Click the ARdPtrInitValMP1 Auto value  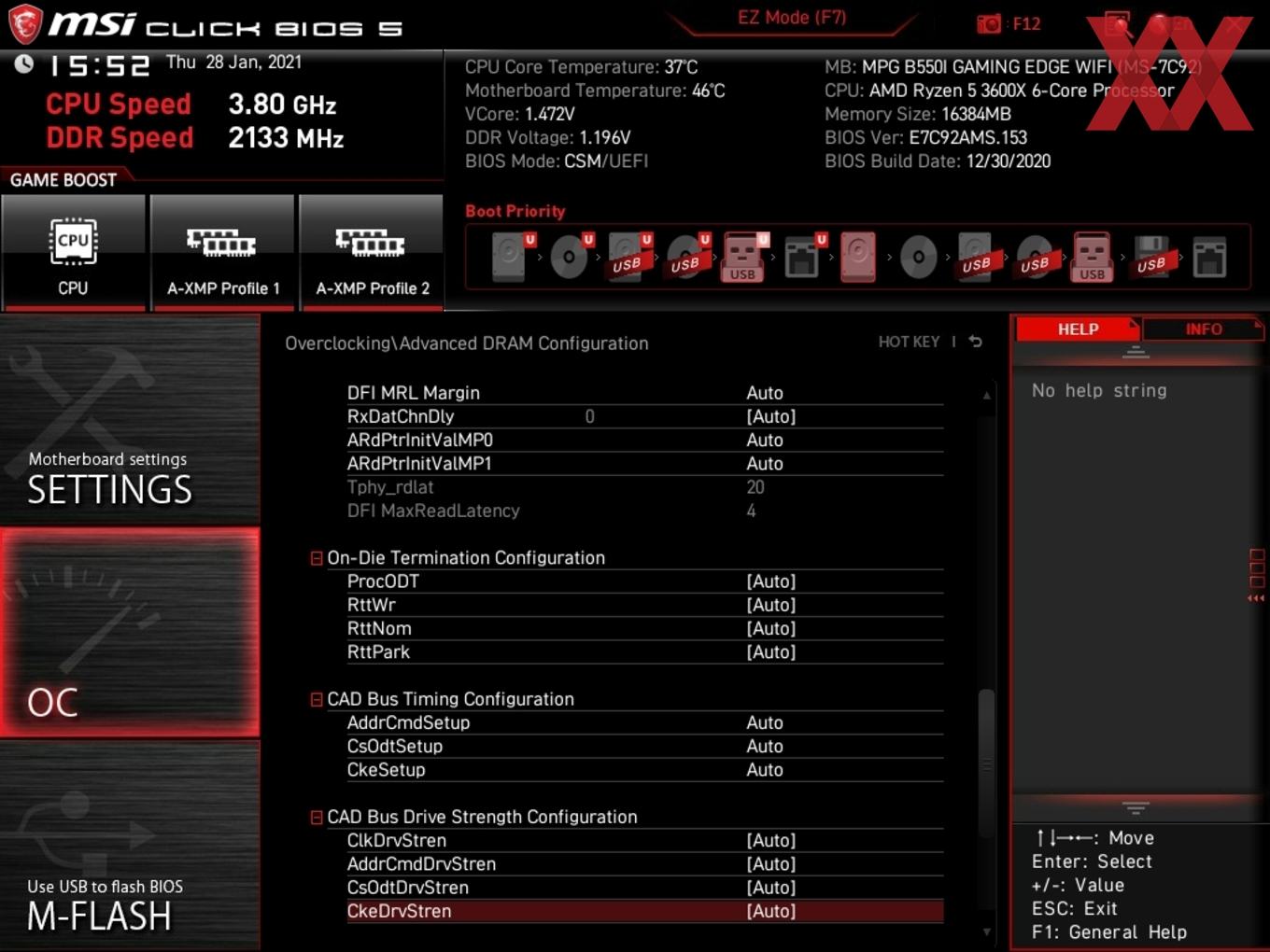(x=765, y=463)
